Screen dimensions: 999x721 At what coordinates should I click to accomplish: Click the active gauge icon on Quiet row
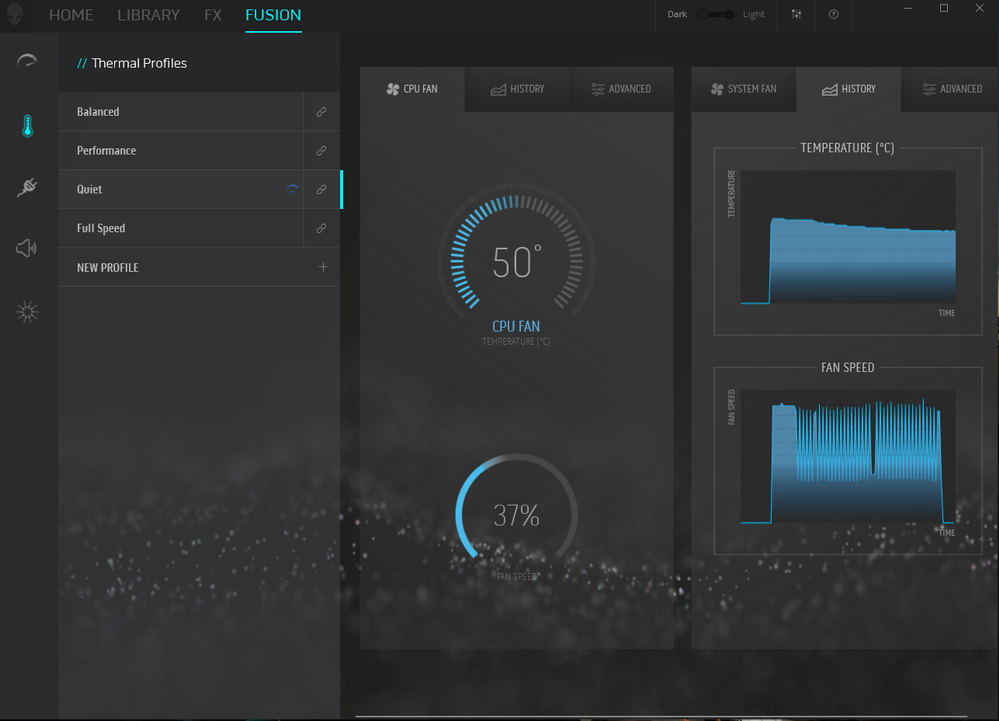292,189
